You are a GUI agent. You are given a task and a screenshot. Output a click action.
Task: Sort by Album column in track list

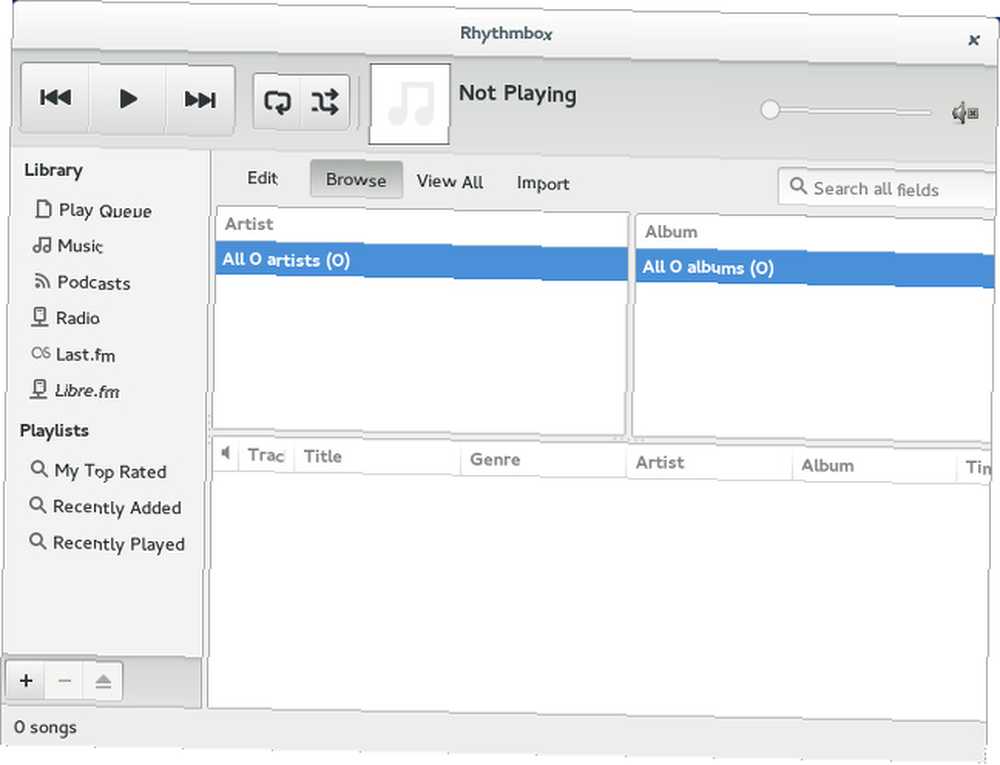[x=874, y=467]
